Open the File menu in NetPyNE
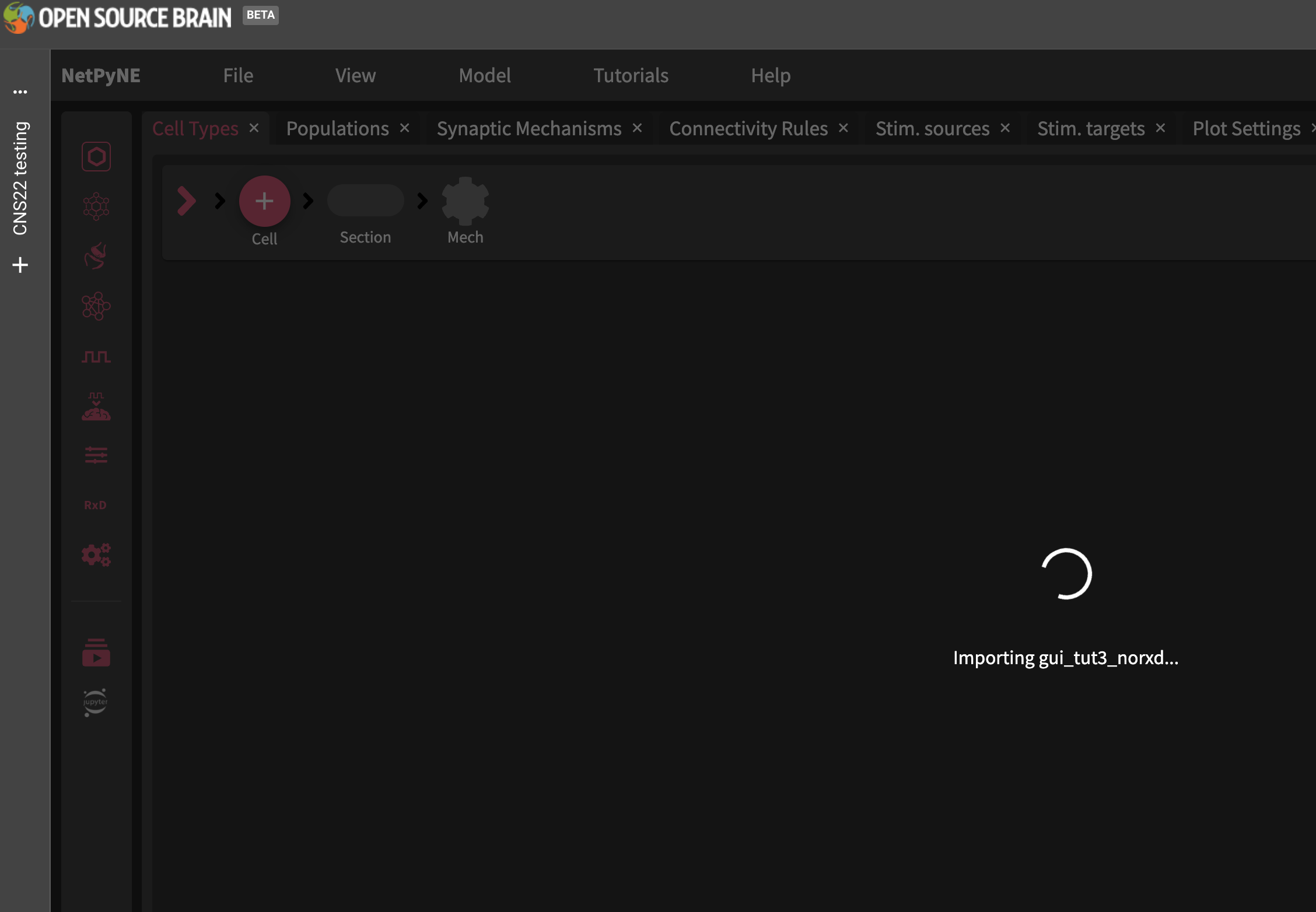Viewport: 1316px width, 912px height. 238,75
